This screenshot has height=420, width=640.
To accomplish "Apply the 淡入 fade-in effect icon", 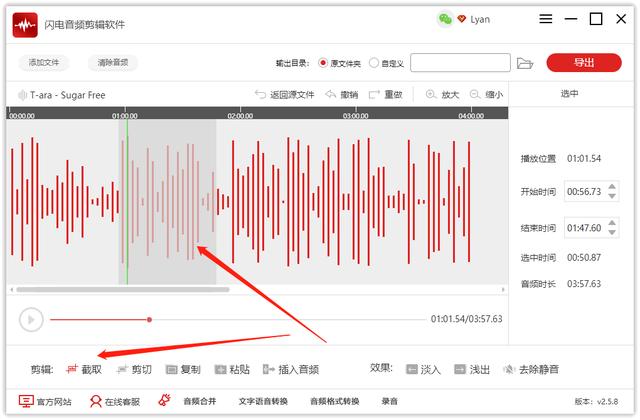I will pos(412,369).
